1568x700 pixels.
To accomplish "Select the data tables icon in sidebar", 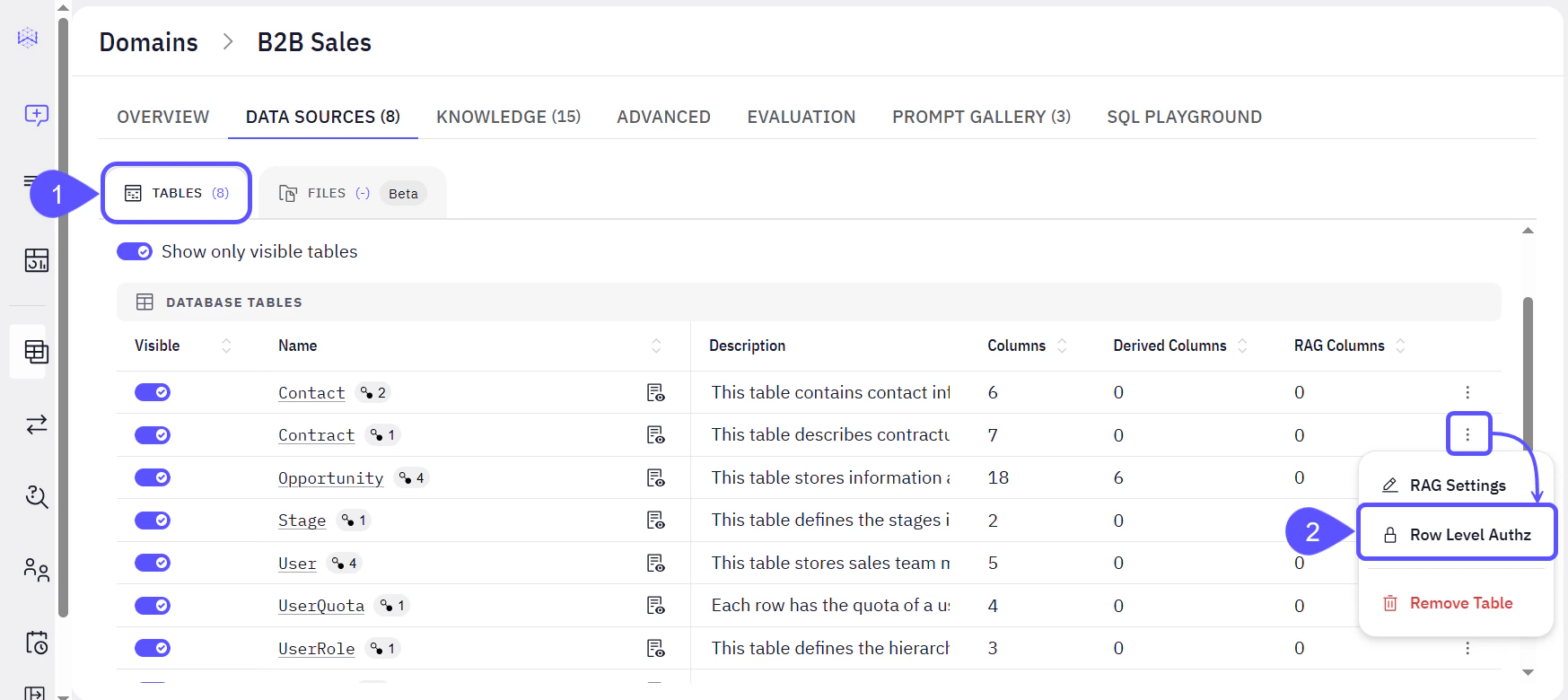I will (x=36, y=351).
